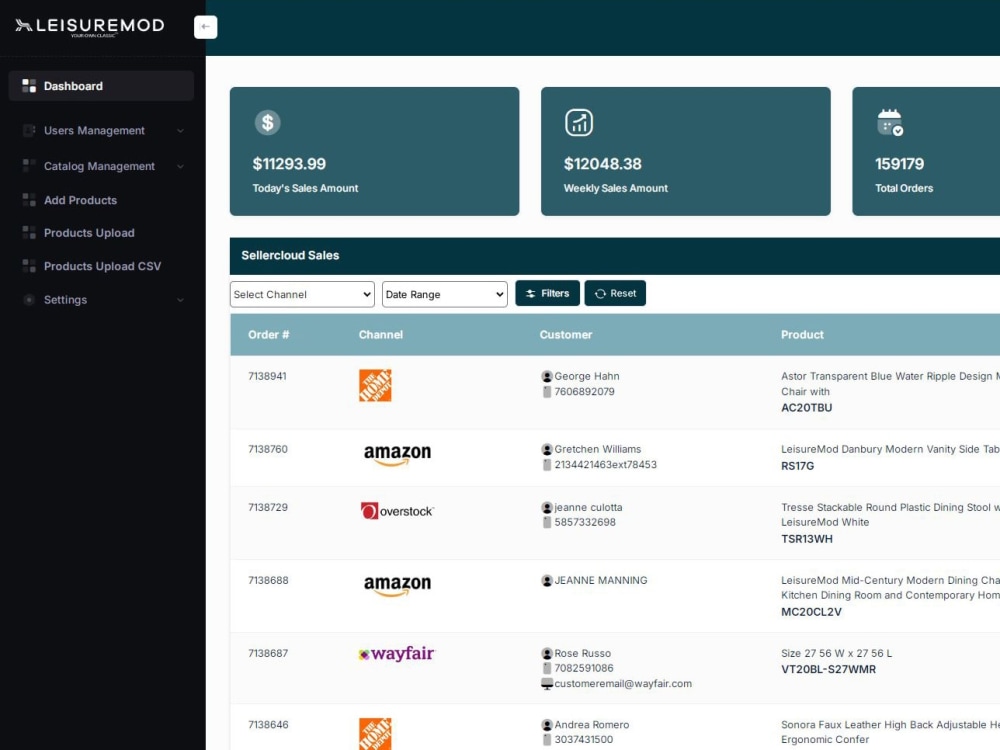Click the Wayfair logo for order 7138687
The image size is (1000, 750).
(x=396, y=654)
